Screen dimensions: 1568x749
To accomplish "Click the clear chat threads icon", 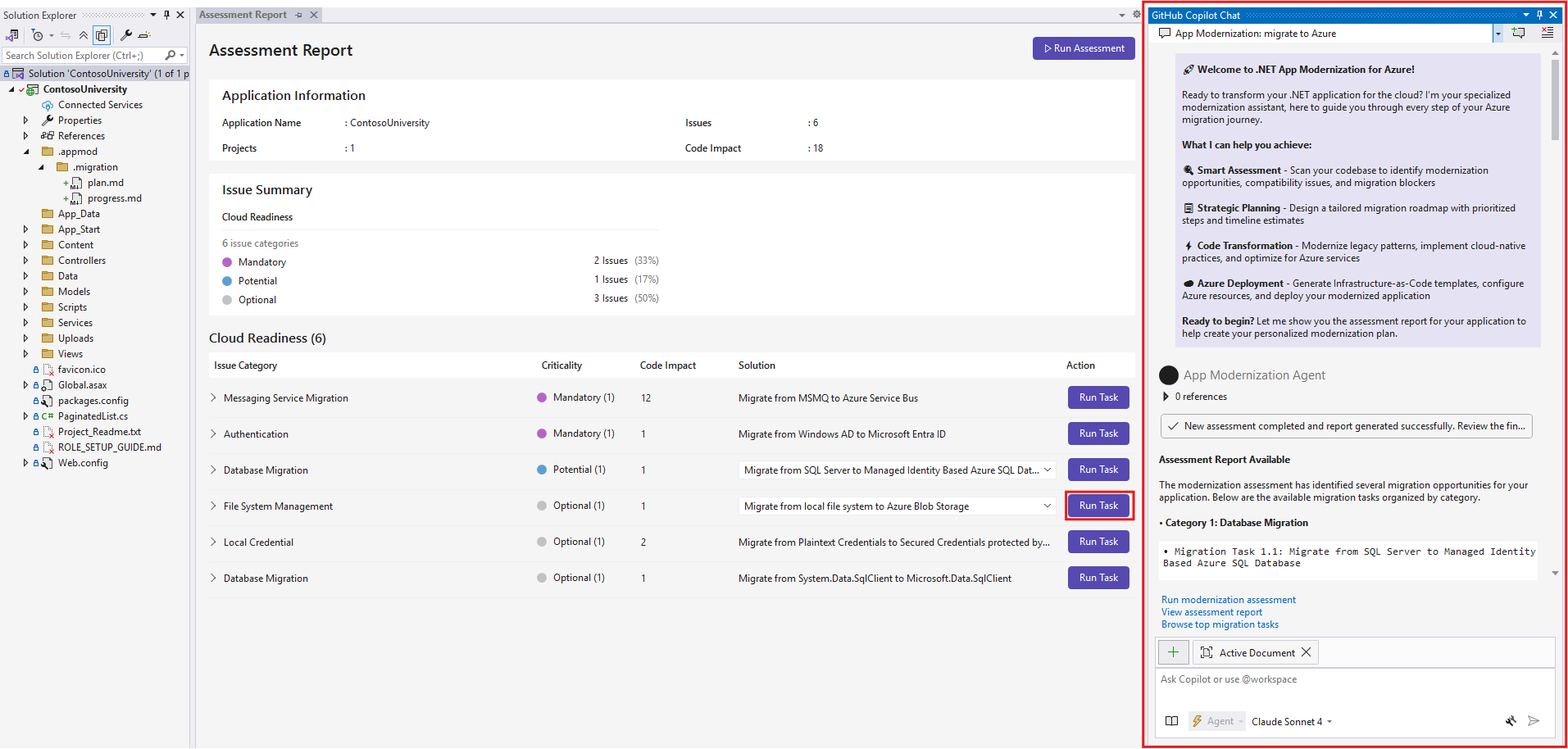I will tap(1547, 33).
